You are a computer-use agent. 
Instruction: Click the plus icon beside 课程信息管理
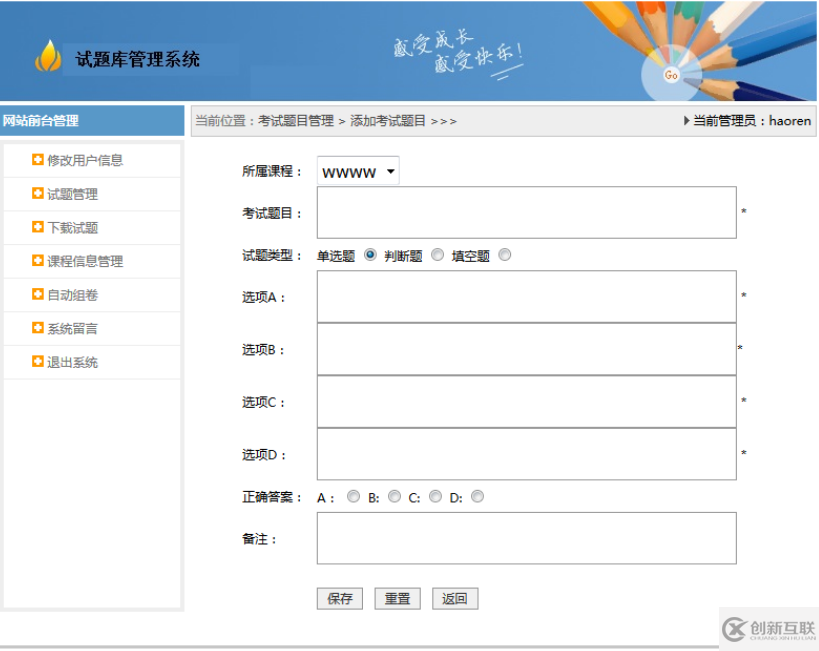click(38, 260)
